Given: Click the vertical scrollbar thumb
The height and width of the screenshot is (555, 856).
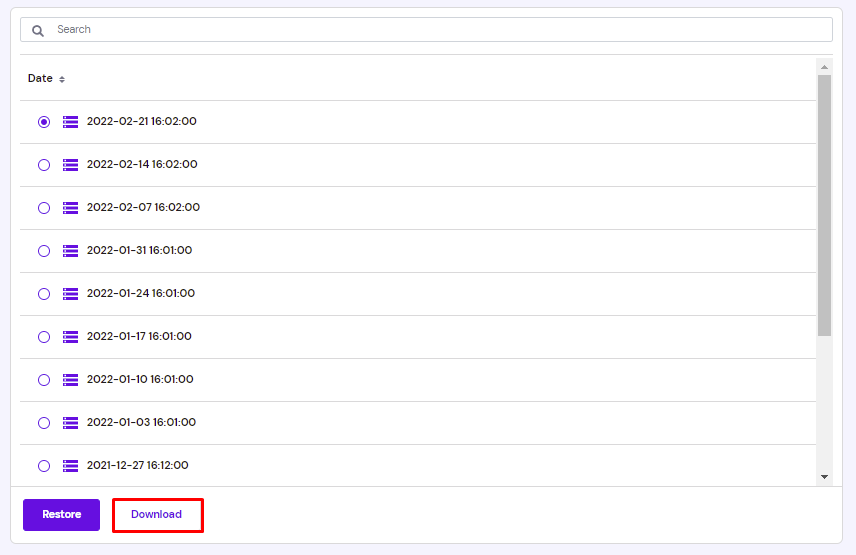Looking at the screenshot, I should pos(824,206).
